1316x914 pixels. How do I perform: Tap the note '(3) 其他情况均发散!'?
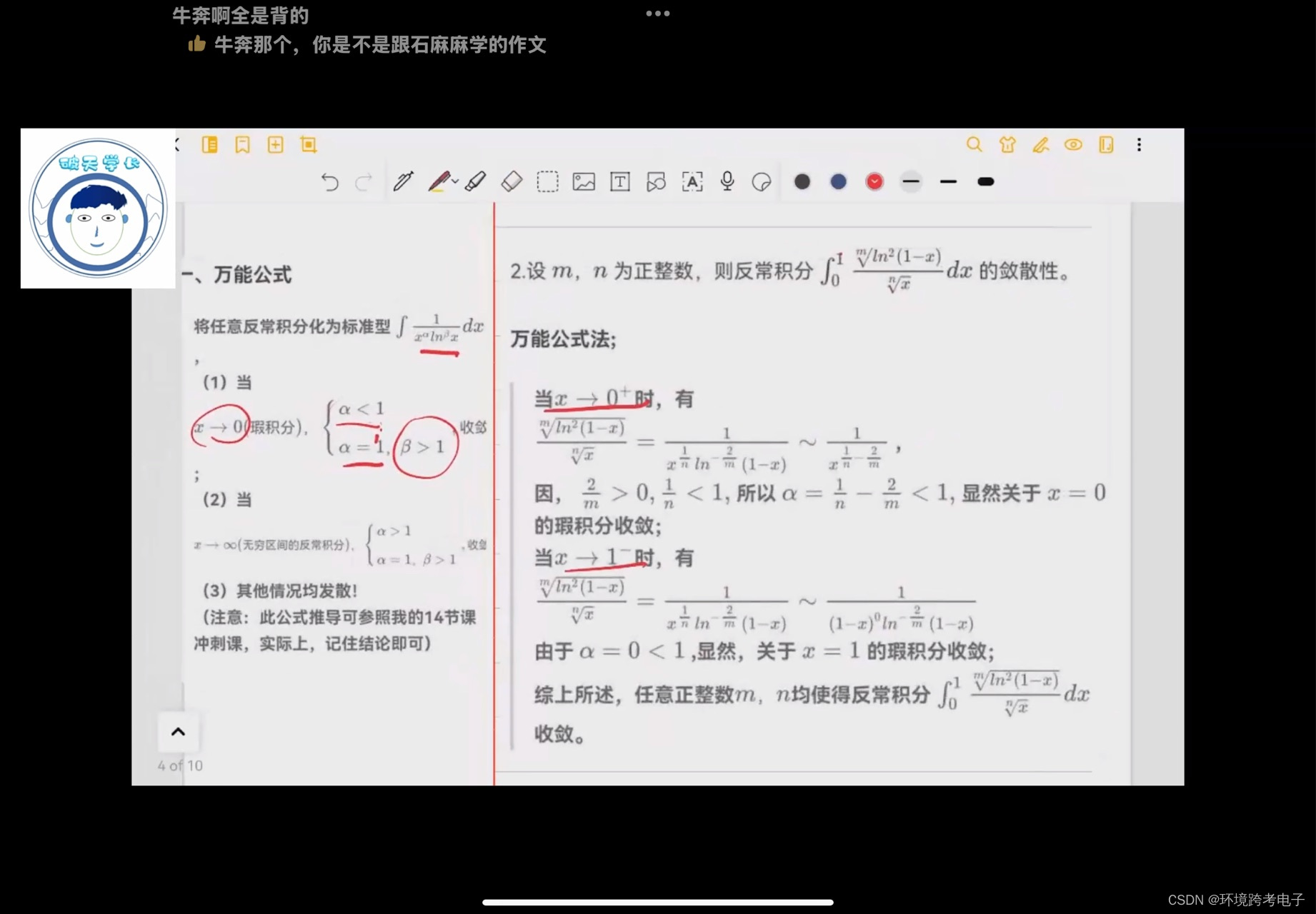pos(280,591)
